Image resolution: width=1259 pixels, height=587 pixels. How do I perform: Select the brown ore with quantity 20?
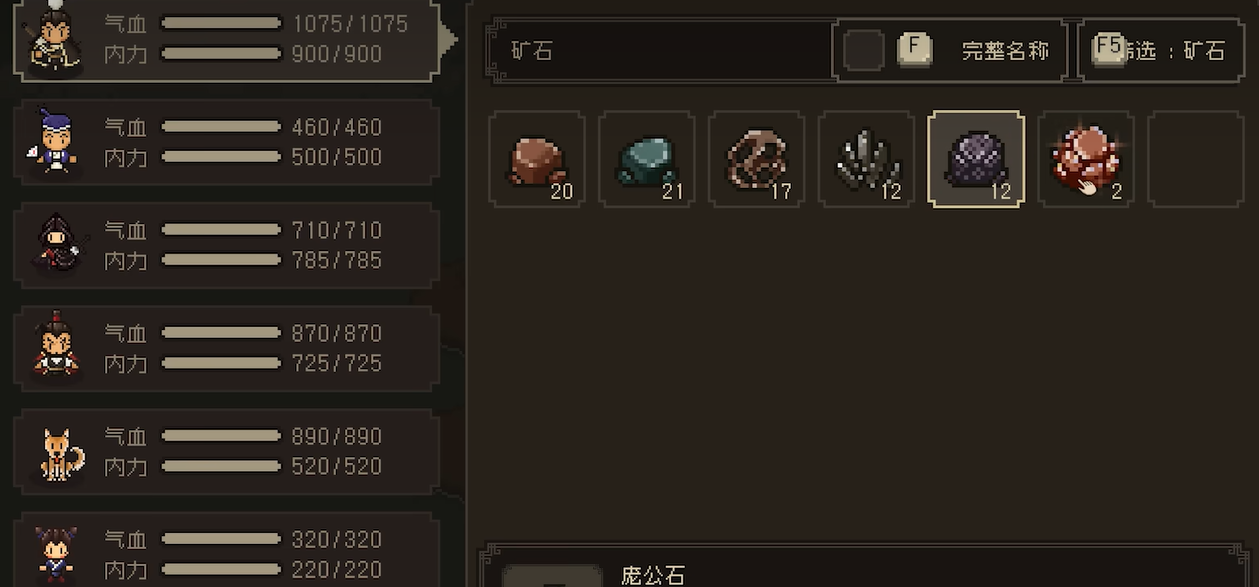[537, 159]
